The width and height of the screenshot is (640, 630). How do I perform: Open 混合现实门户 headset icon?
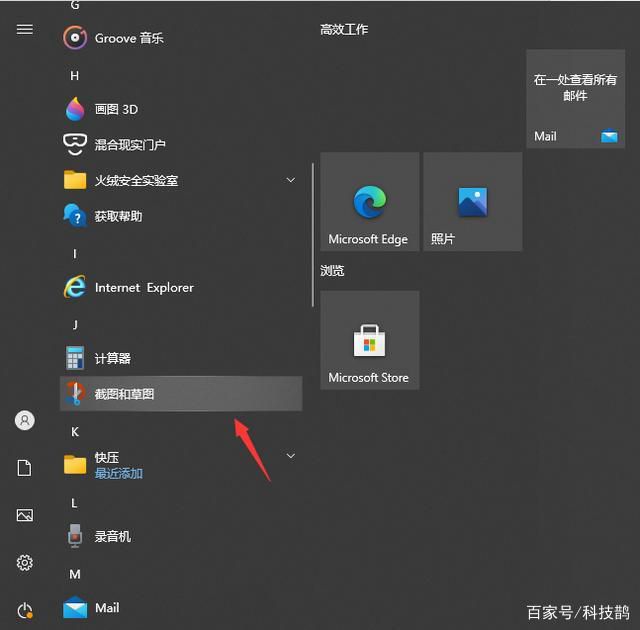(x=75, y=144)
